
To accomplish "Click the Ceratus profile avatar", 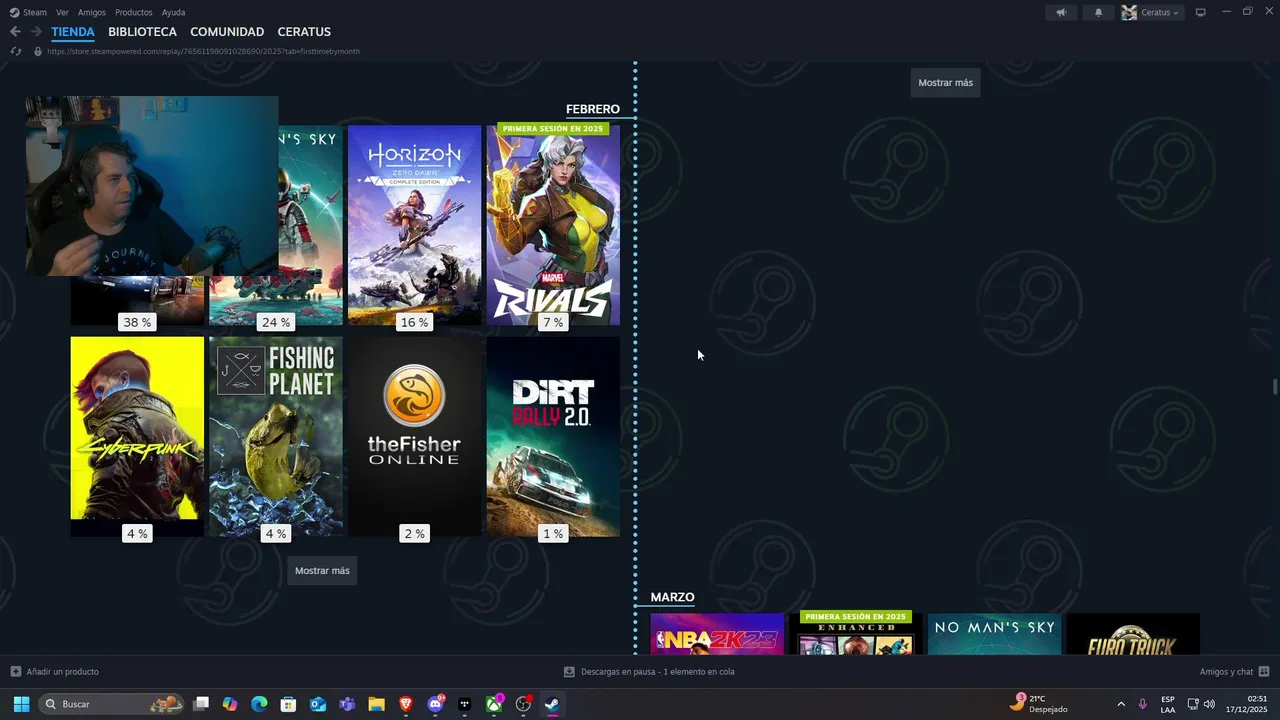I will tap(1129, 12).
